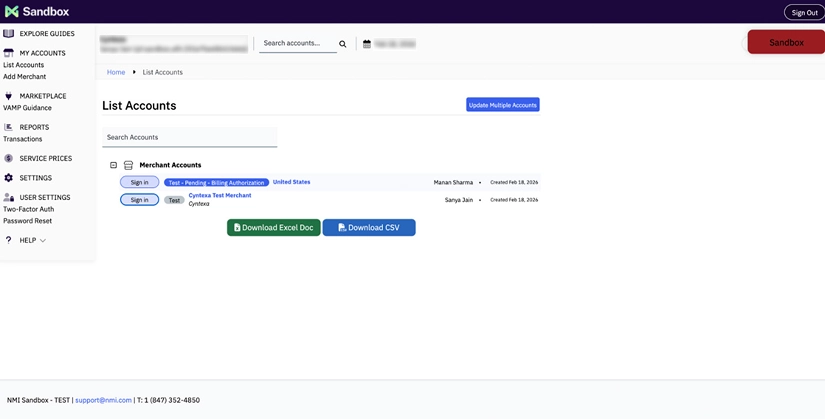The width and height of the screenshot is (825, 419).
Task: Open My Accounts menu
Action: pyautogui.click(x=43, y=53)
